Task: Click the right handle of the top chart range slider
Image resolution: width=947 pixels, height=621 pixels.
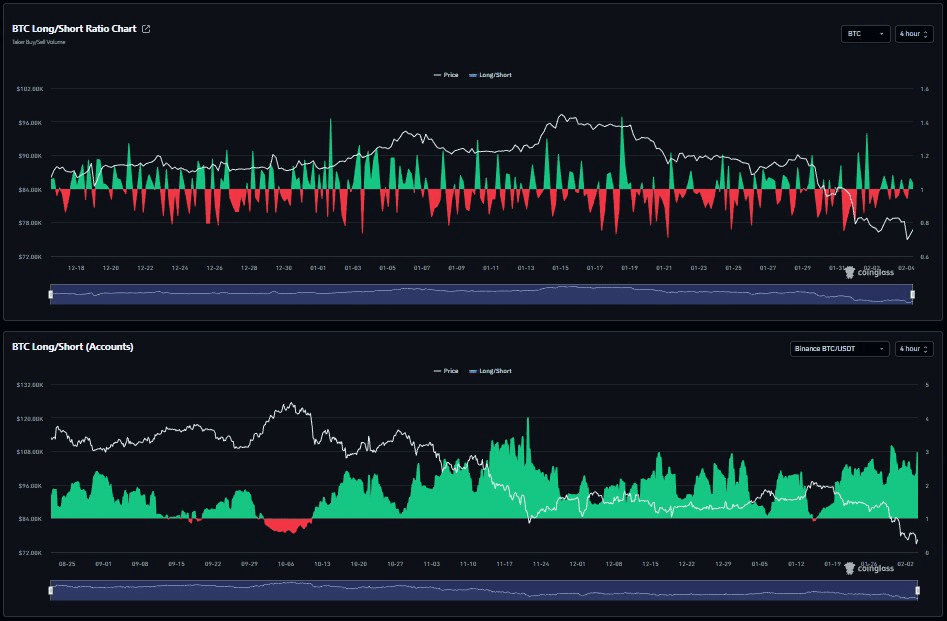Action: (913, 294)
